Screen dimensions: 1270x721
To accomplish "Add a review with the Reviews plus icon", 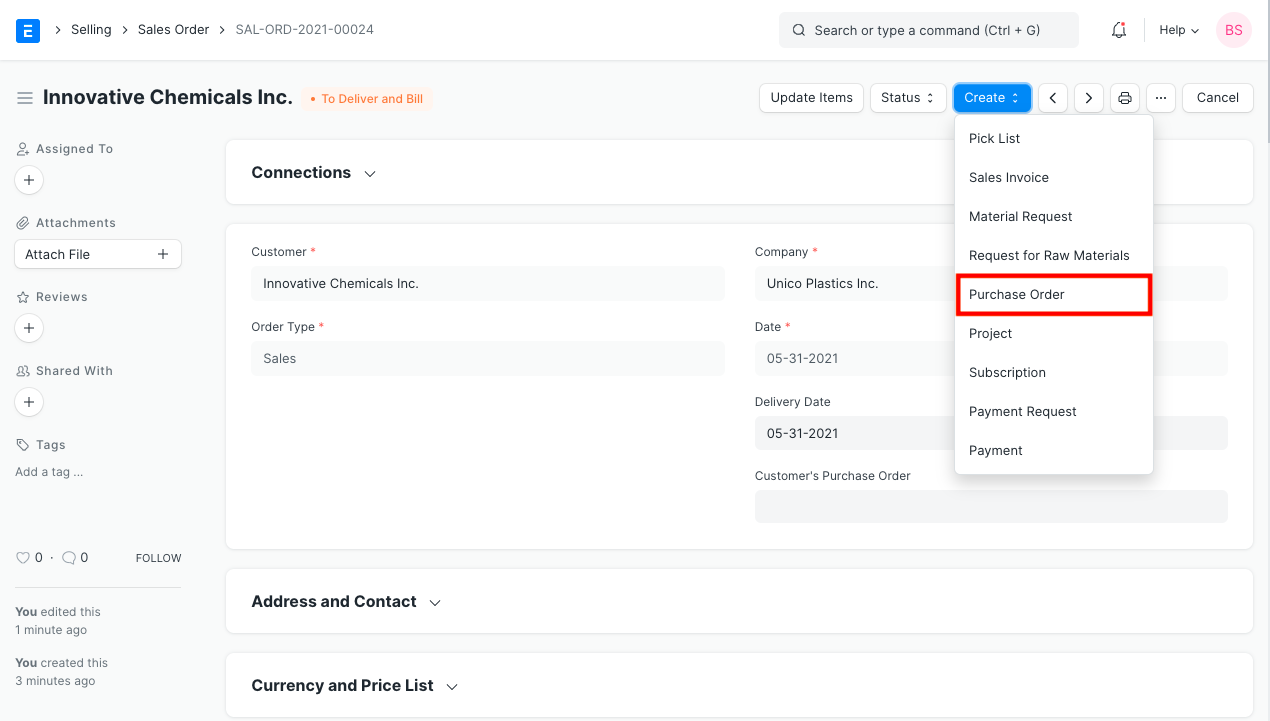I will (28, 328).
